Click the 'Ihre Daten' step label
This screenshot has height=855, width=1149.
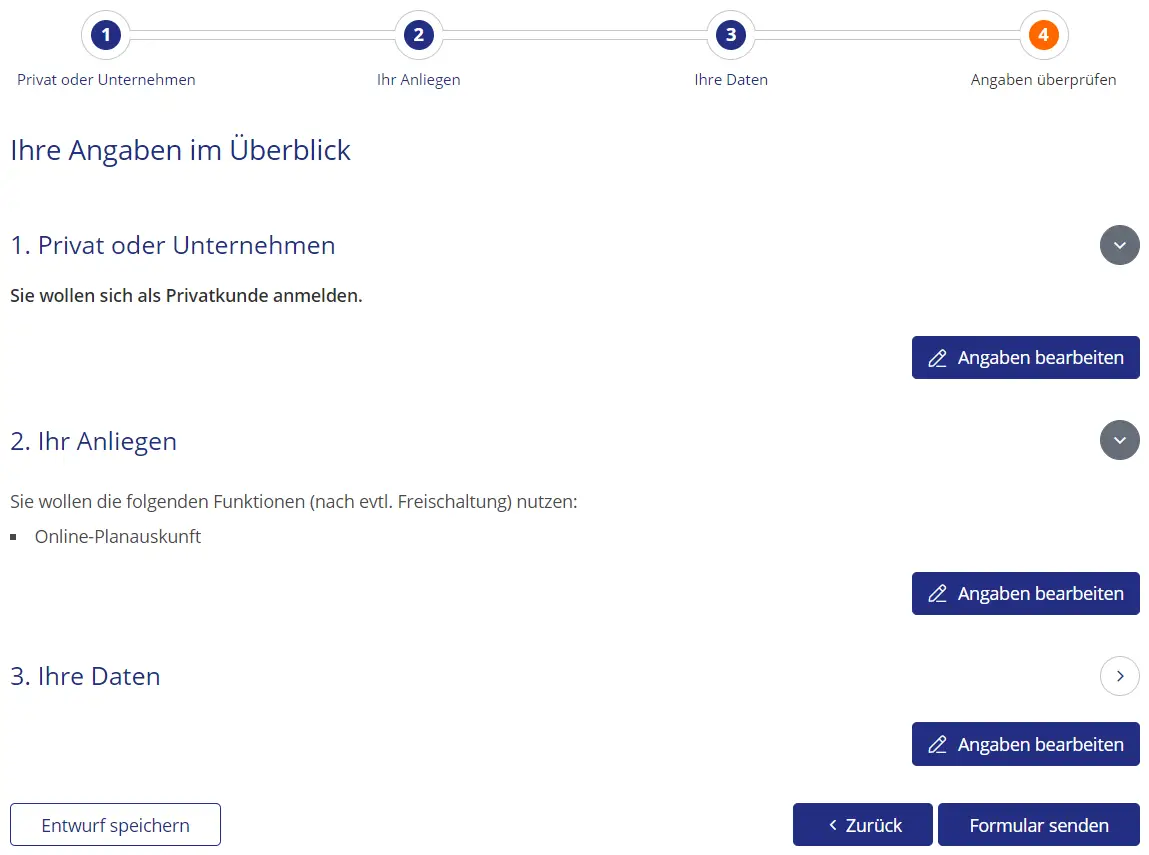[731, 80]
